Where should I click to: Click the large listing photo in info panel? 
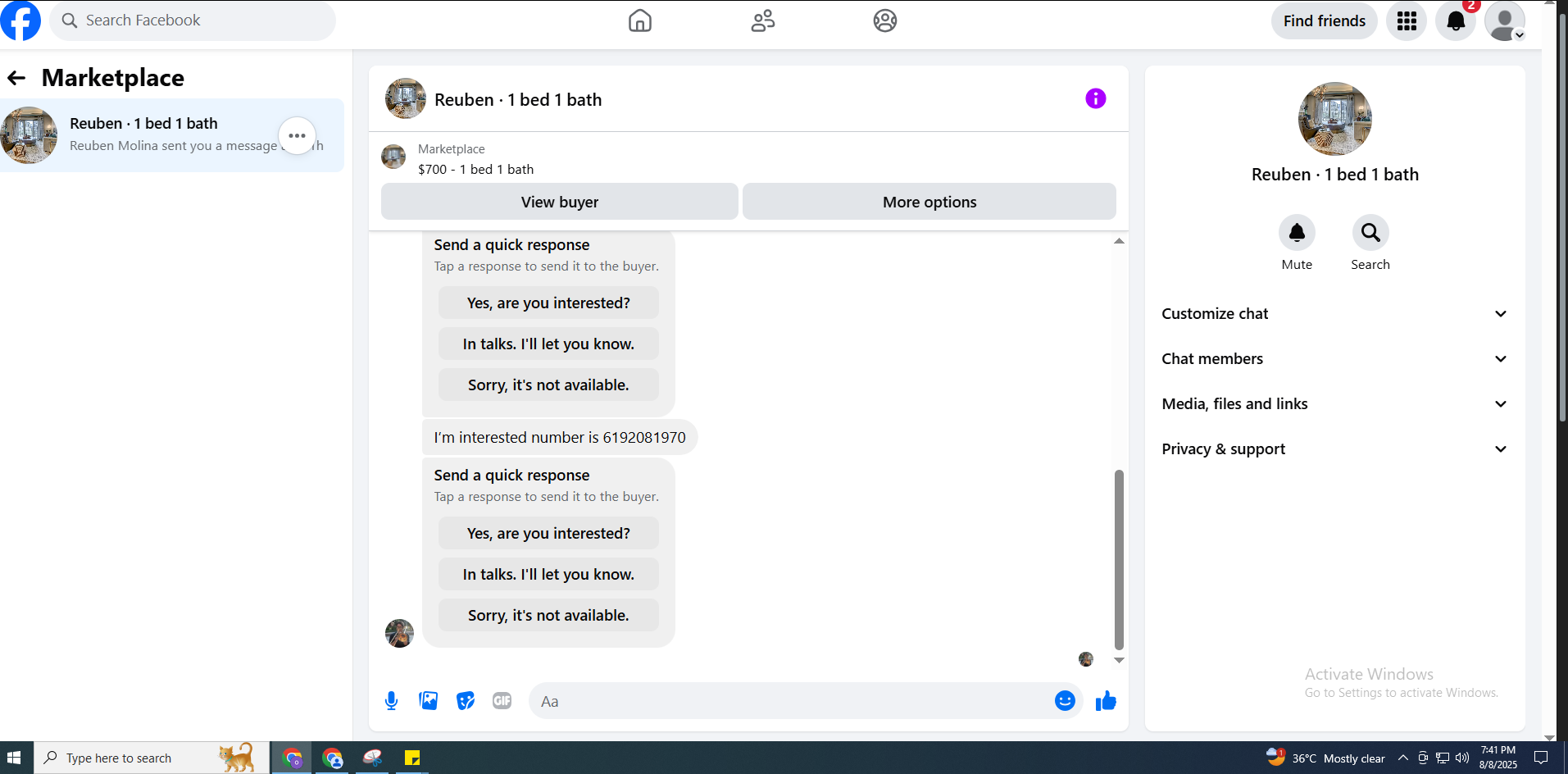pyautogui.click(x=1334, y=119)
